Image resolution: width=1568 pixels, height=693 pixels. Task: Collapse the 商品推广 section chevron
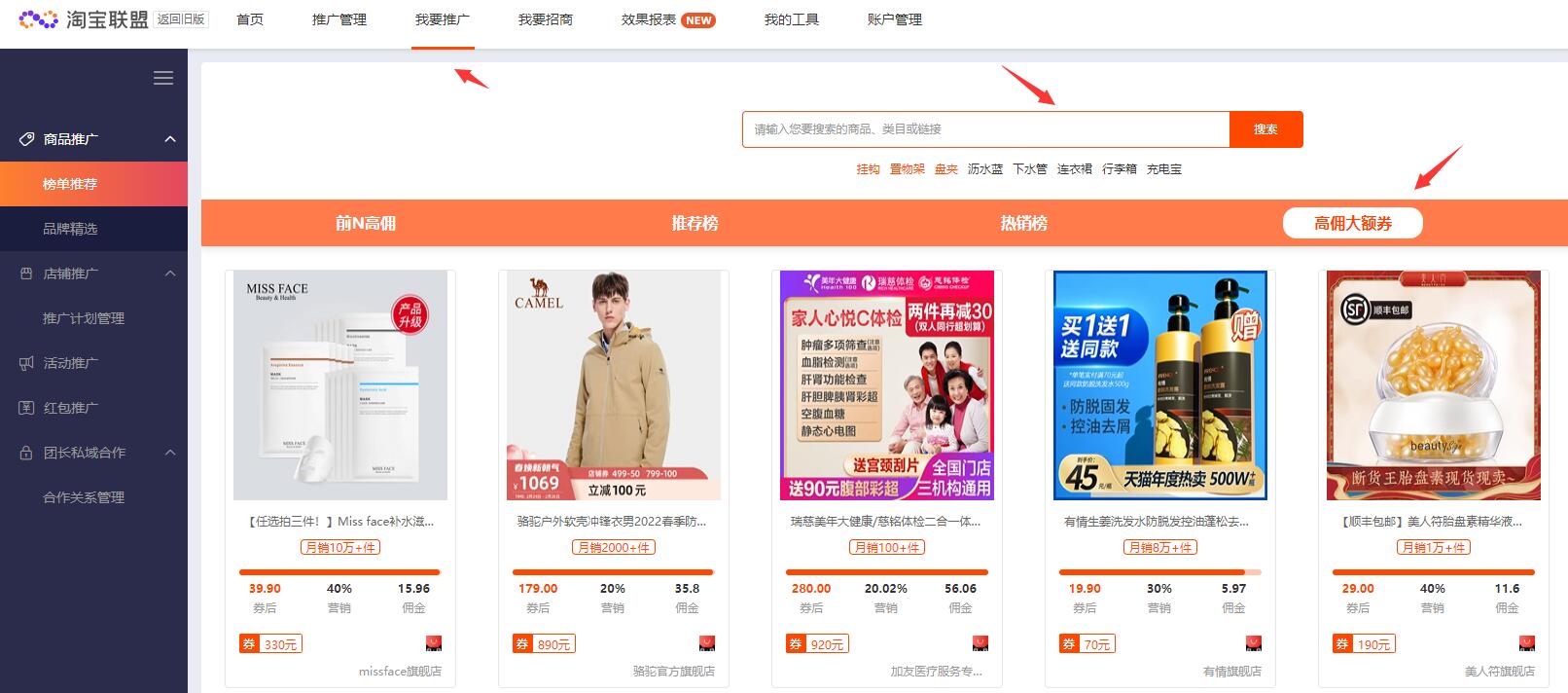pos(170,139)
